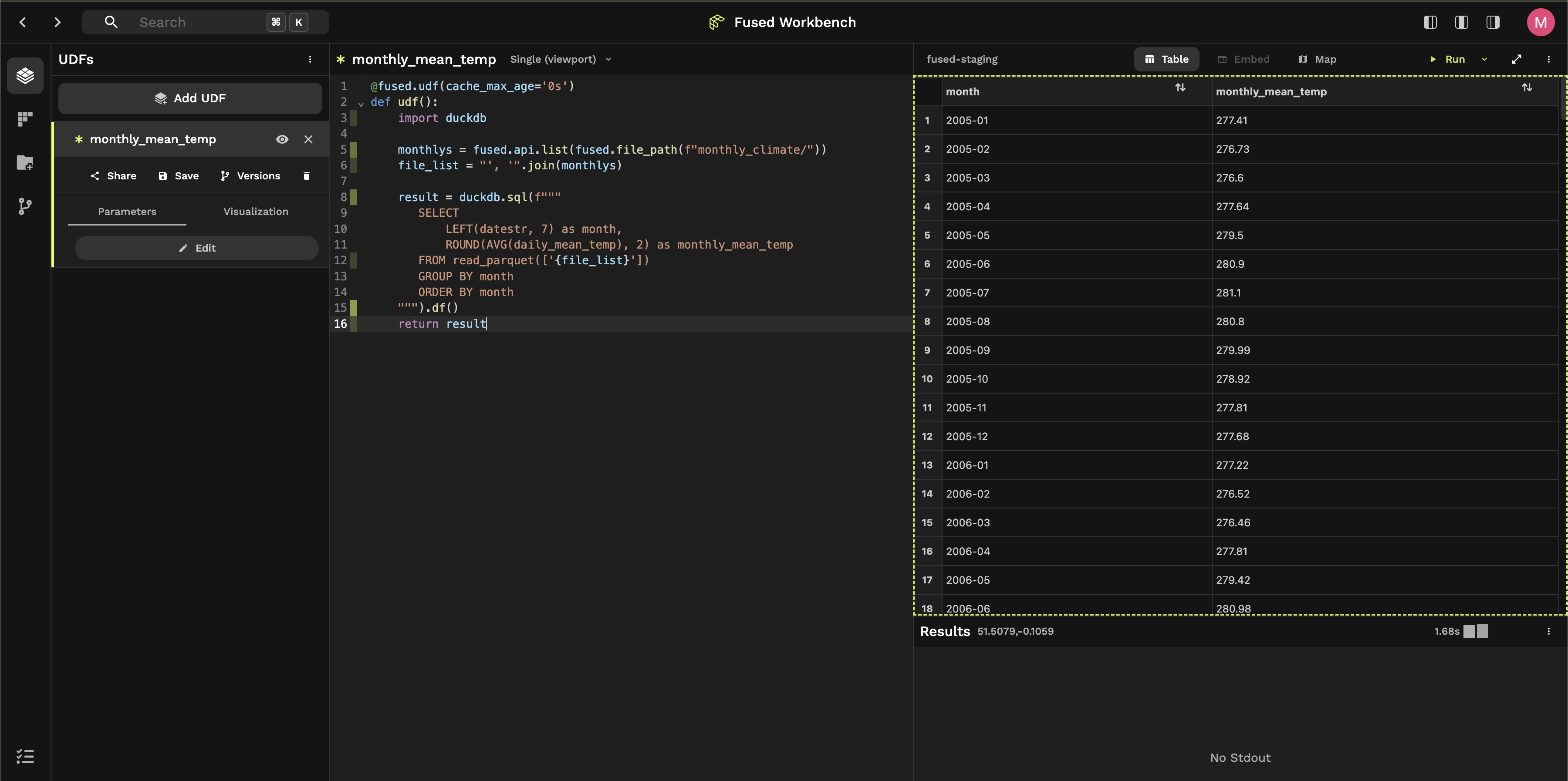This screenshot has width=1568, height=781.
Task: Open Versions for this UDF
Action: pyautogui.click(x=250, y=176)
